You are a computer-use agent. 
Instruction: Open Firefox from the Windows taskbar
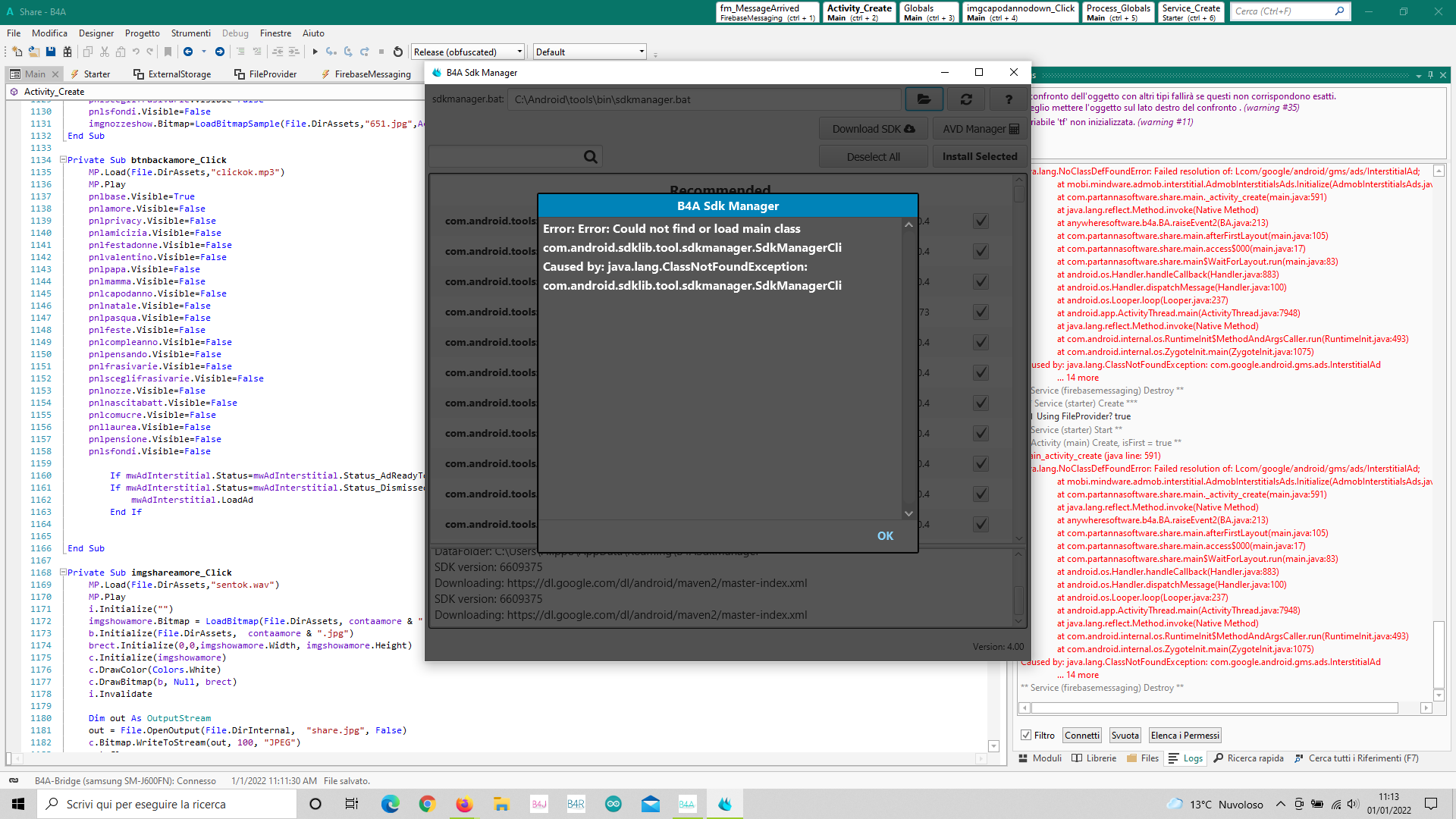coord(464,804)
